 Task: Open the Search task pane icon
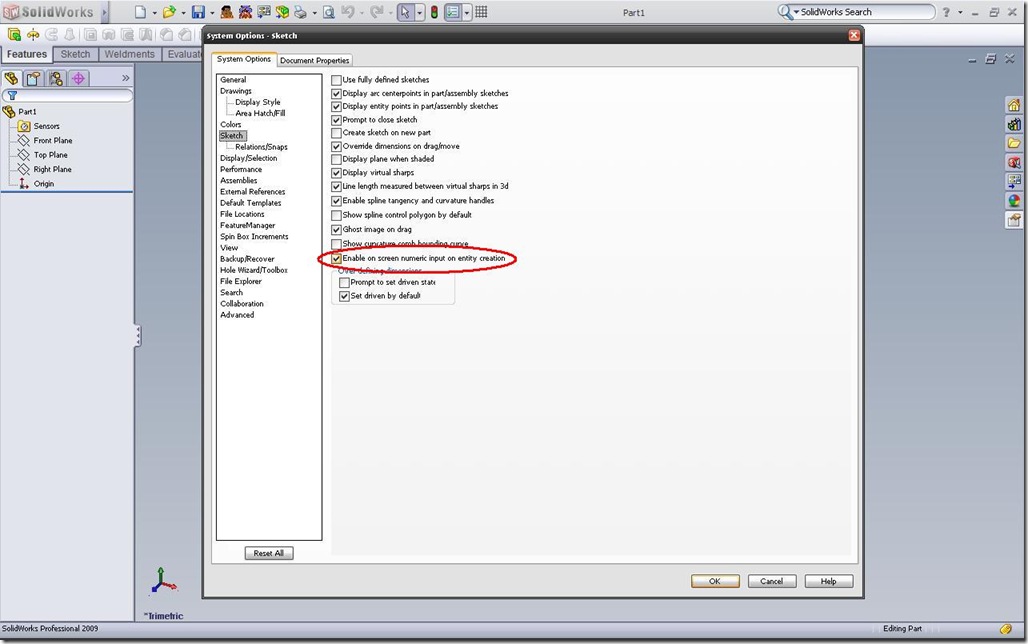pyautogui.click(x=1014, y=162)
